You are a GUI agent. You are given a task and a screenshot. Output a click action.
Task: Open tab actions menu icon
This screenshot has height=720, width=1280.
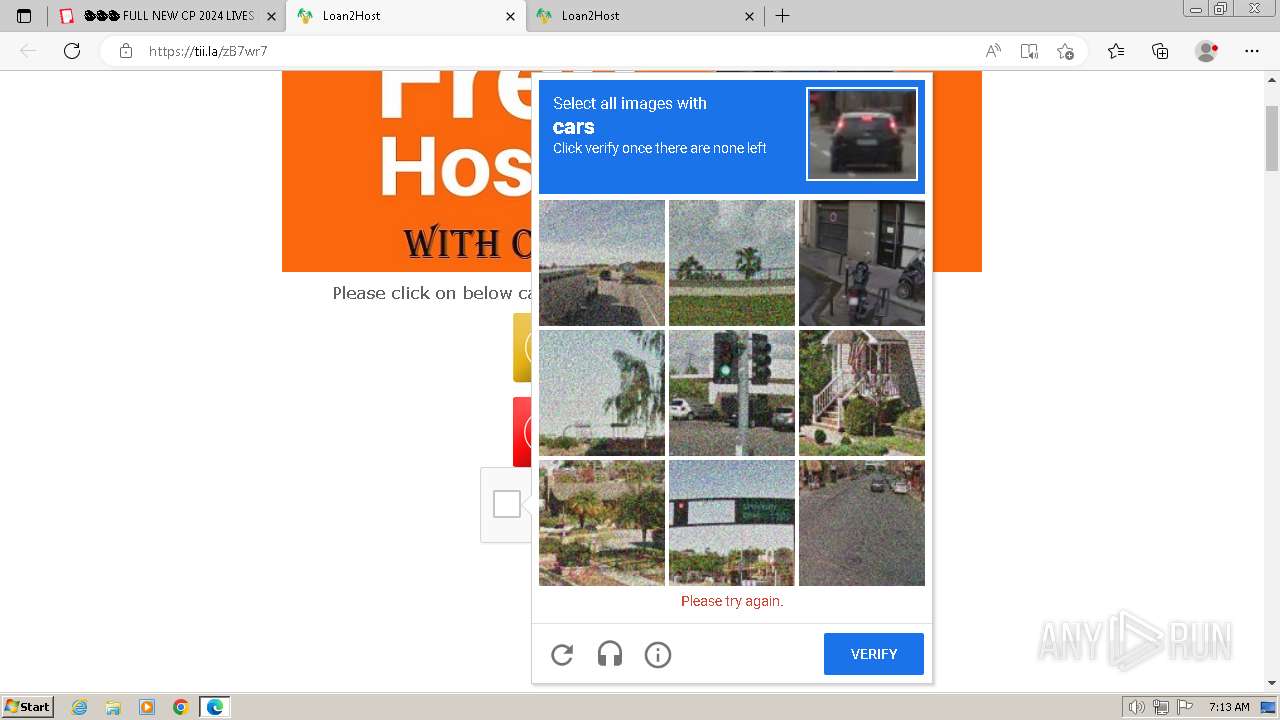[24, 16]
